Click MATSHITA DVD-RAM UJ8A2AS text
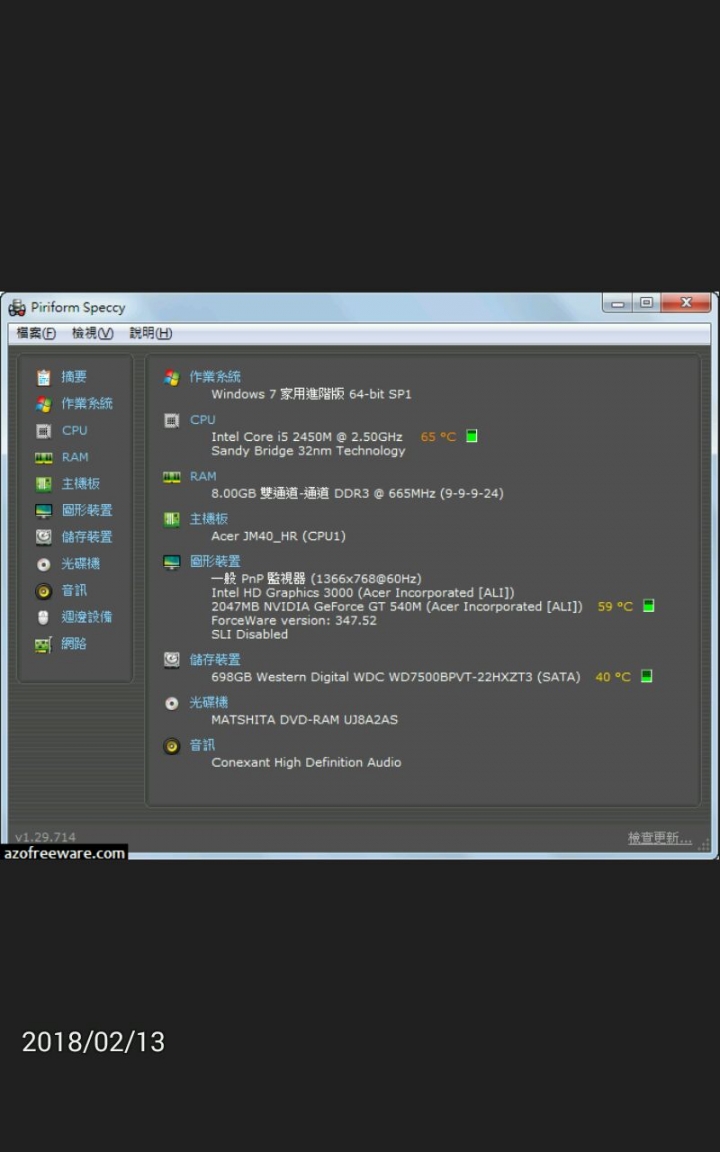 pos(305,720)
